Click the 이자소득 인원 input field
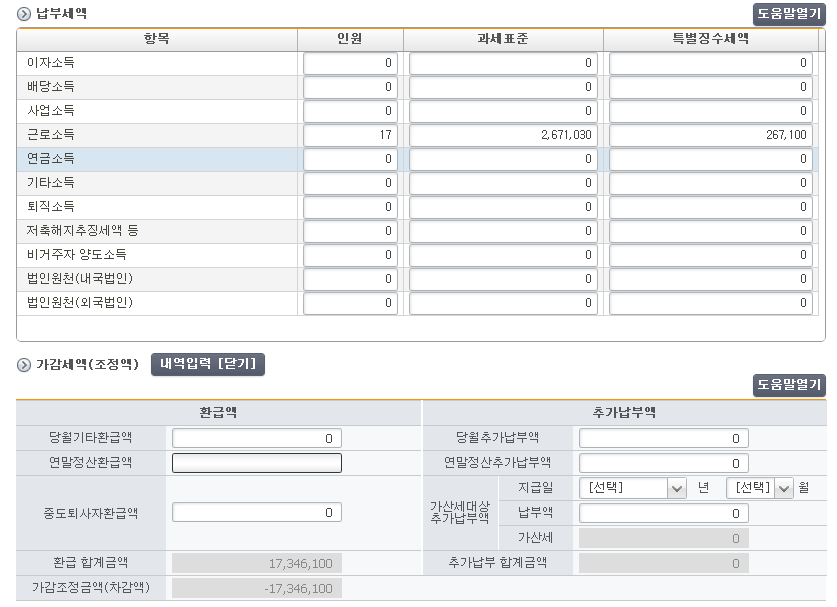 click(350, 63)
